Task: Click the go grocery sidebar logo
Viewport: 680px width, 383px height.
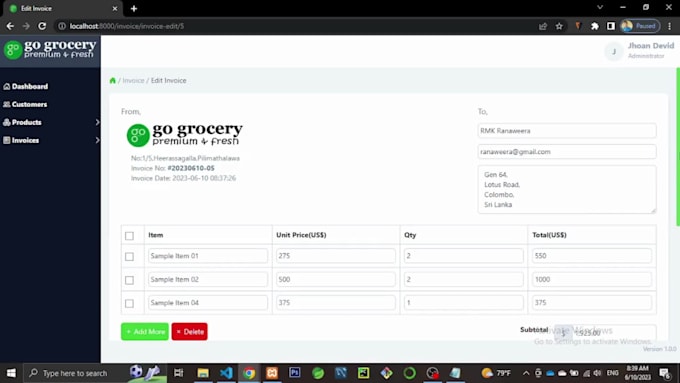Action: click(x=50, y=49)
